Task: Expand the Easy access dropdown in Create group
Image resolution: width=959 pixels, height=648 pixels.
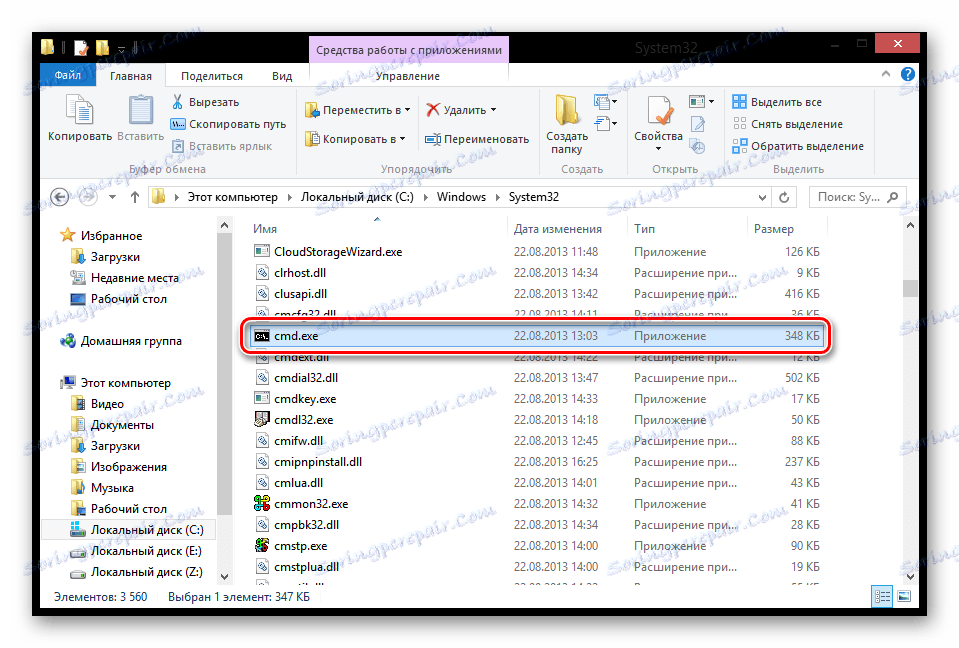Action: pos(605,123)
